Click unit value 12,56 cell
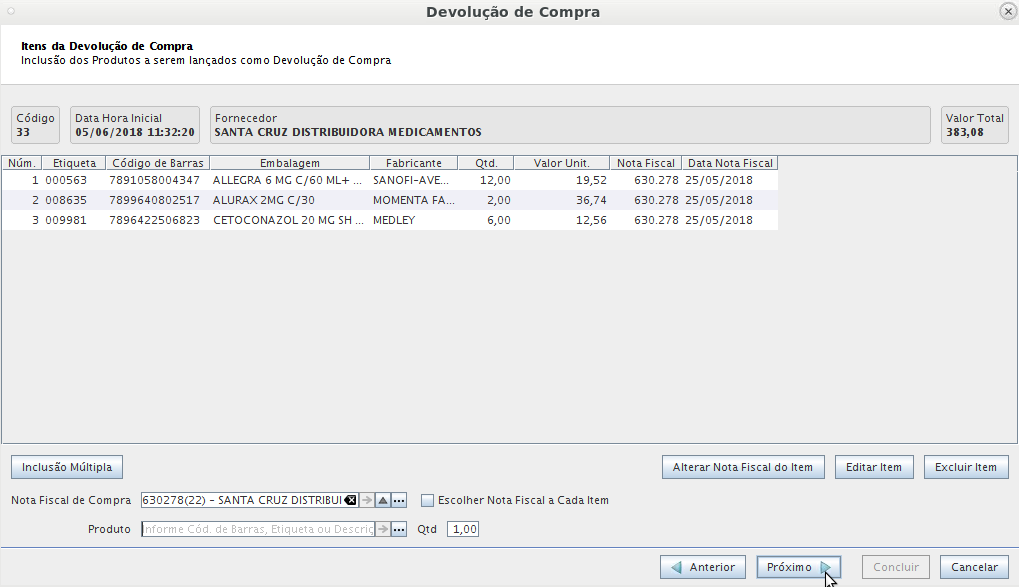 pyautogui.click(x=561, y=220)
